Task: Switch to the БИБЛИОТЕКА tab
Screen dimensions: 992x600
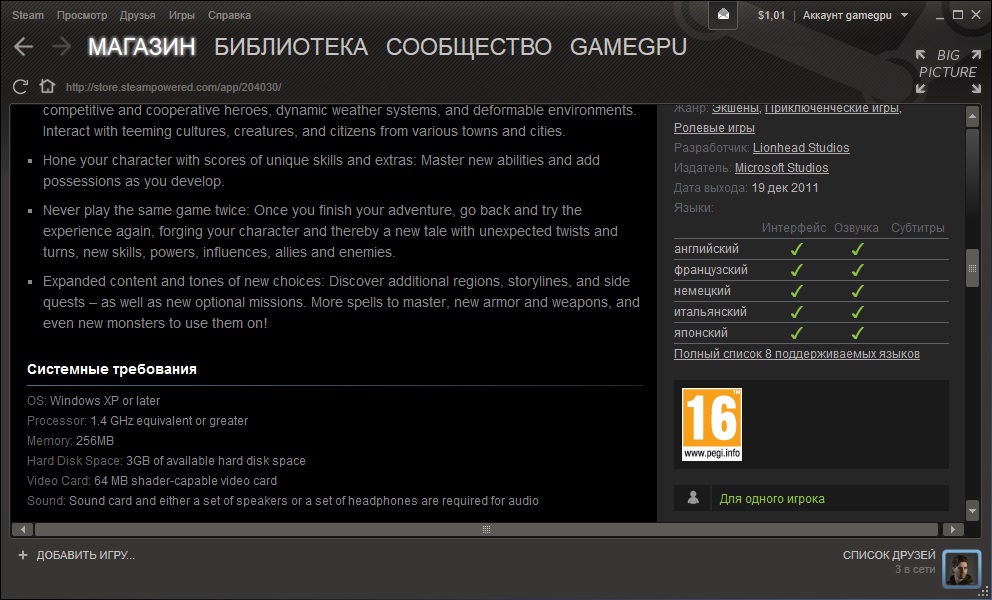Action: [x=291, y=47]
